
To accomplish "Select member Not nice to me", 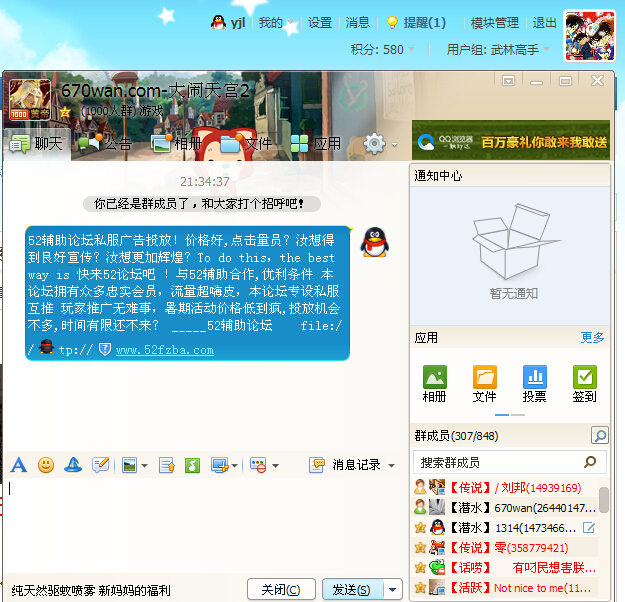I will pyautogui.click(x=505, y=587).
